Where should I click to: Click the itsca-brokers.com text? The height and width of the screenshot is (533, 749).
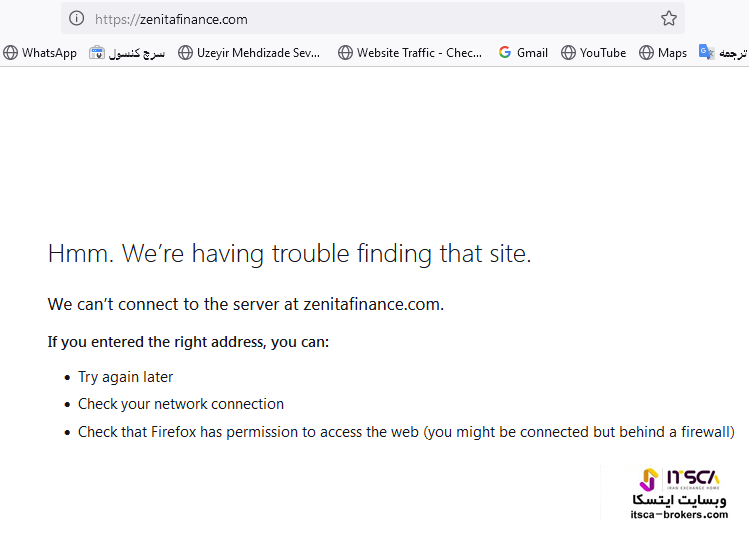(679, 514)
